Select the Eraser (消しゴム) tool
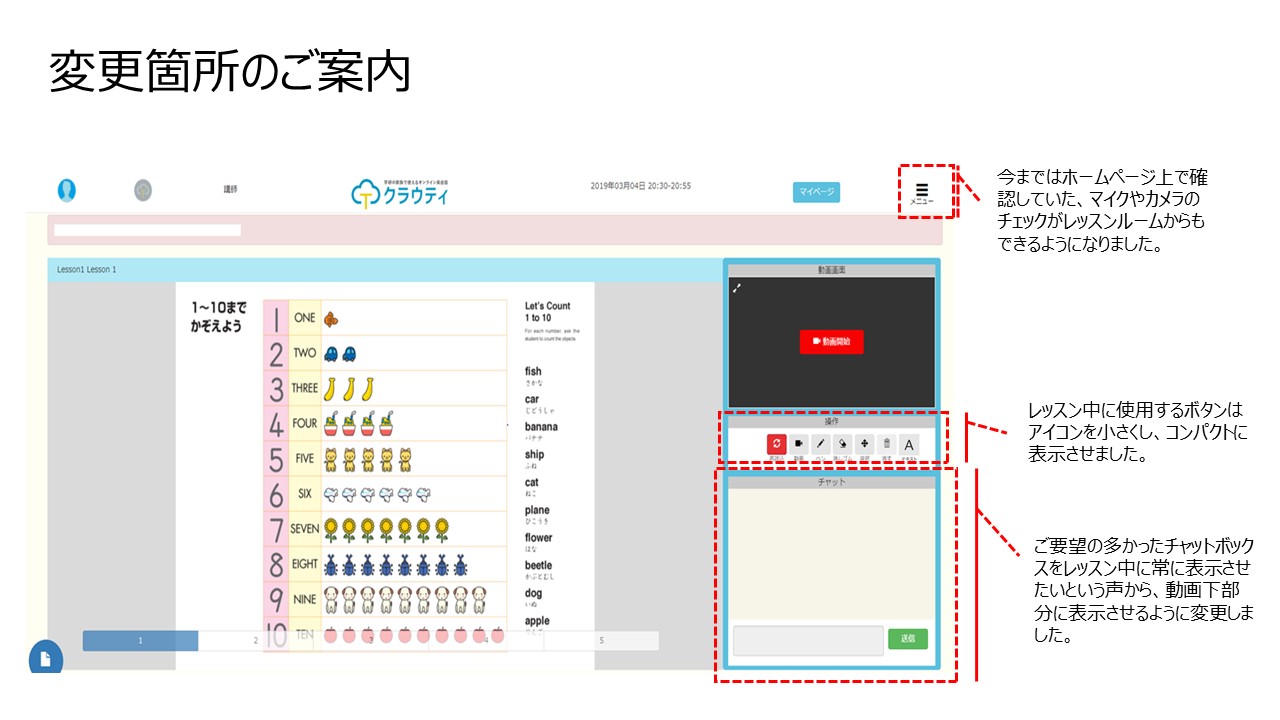Viewport: 1280px width, 720px height. tap(843, 444)
